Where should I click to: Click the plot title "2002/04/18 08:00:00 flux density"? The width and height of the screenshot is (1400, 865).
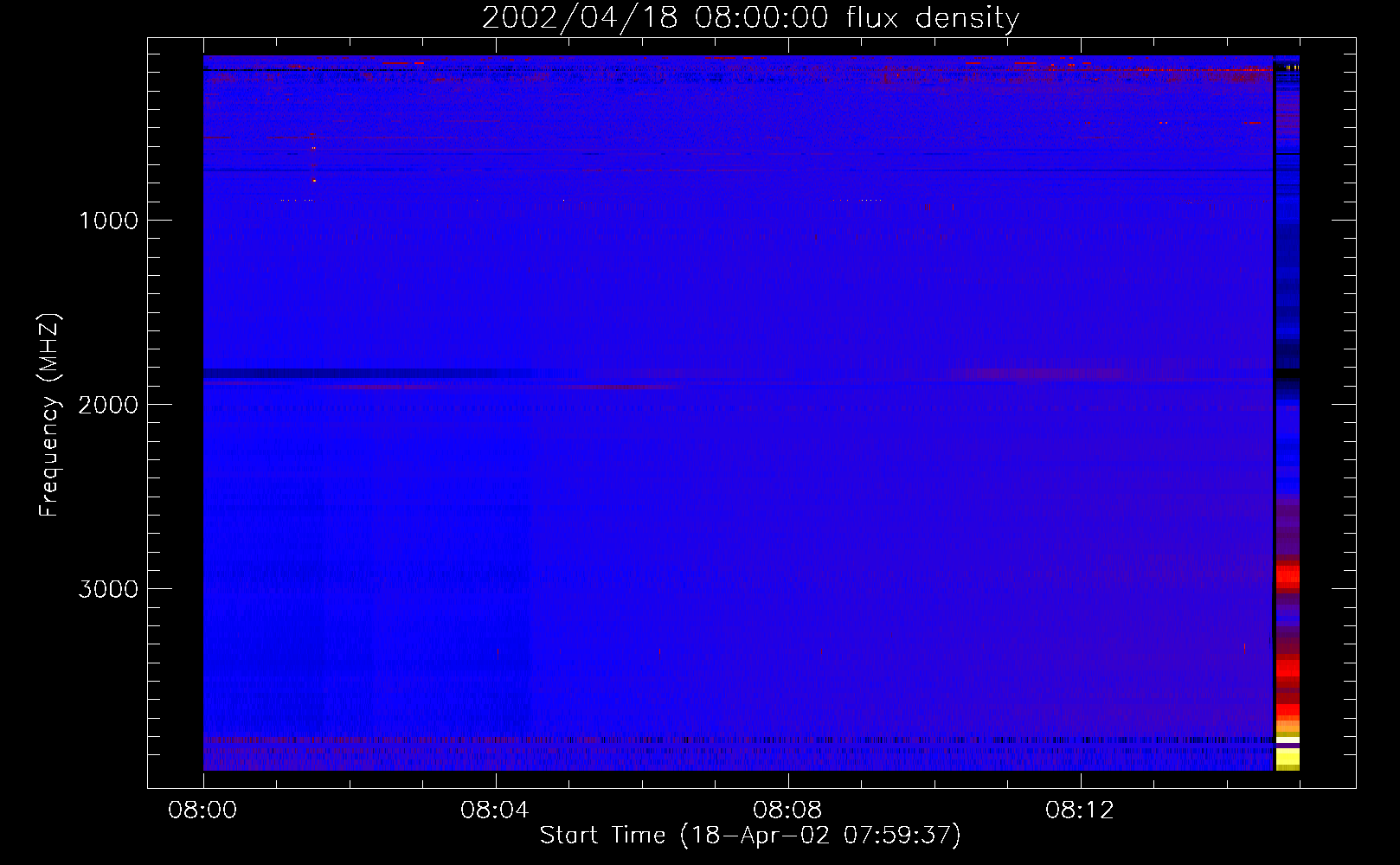coord(750,17)
